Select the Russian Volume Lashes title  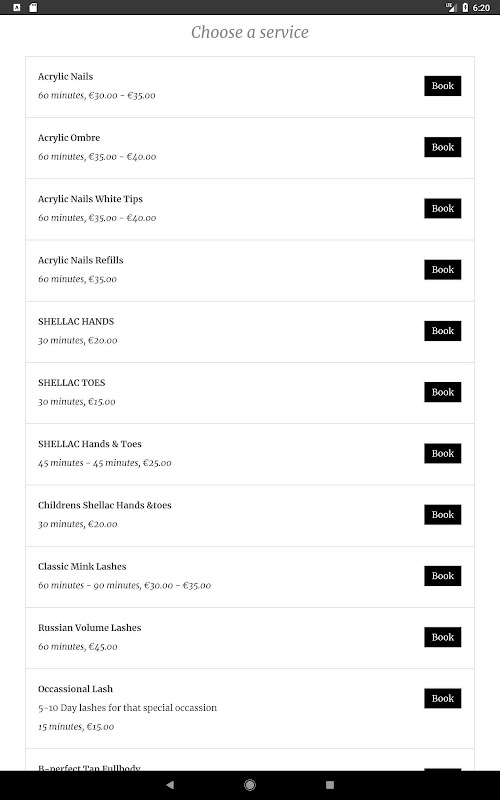89,628
